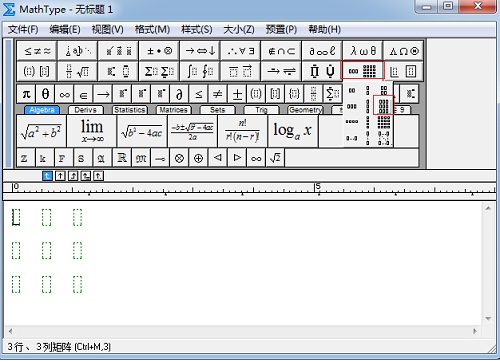Open the 编辑(E) menu

click(65, 30)
